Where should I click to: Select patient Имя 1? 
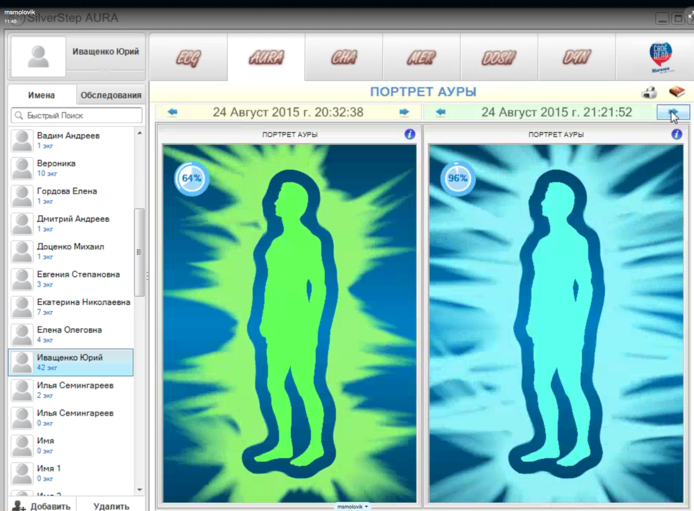71,473
